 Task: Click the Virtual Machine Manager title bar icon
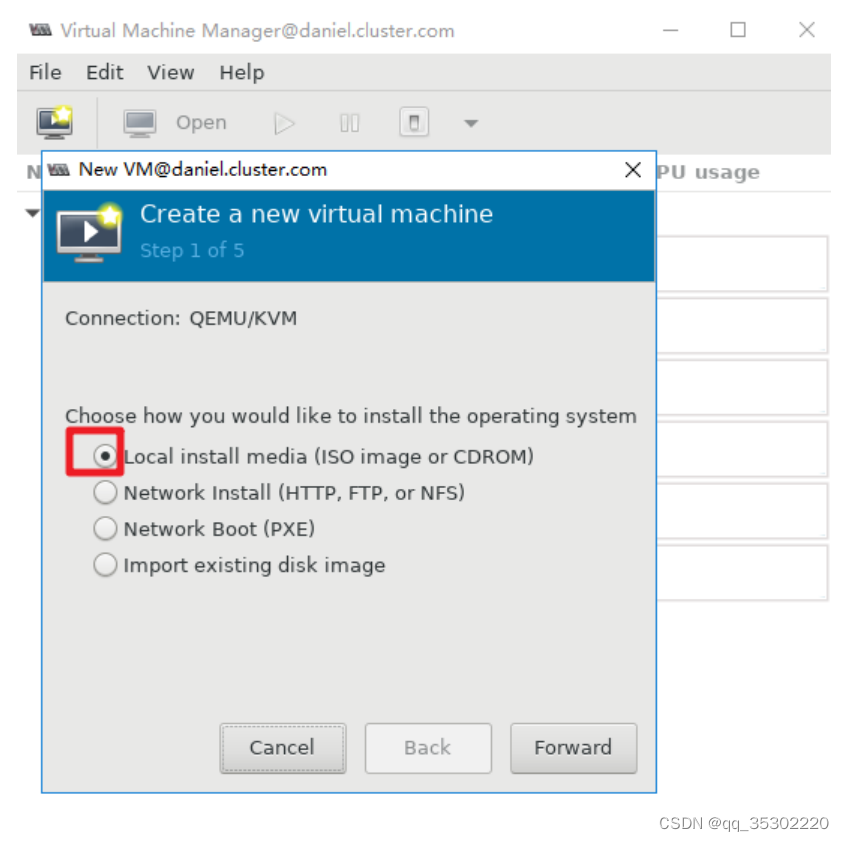coord(40,30)
